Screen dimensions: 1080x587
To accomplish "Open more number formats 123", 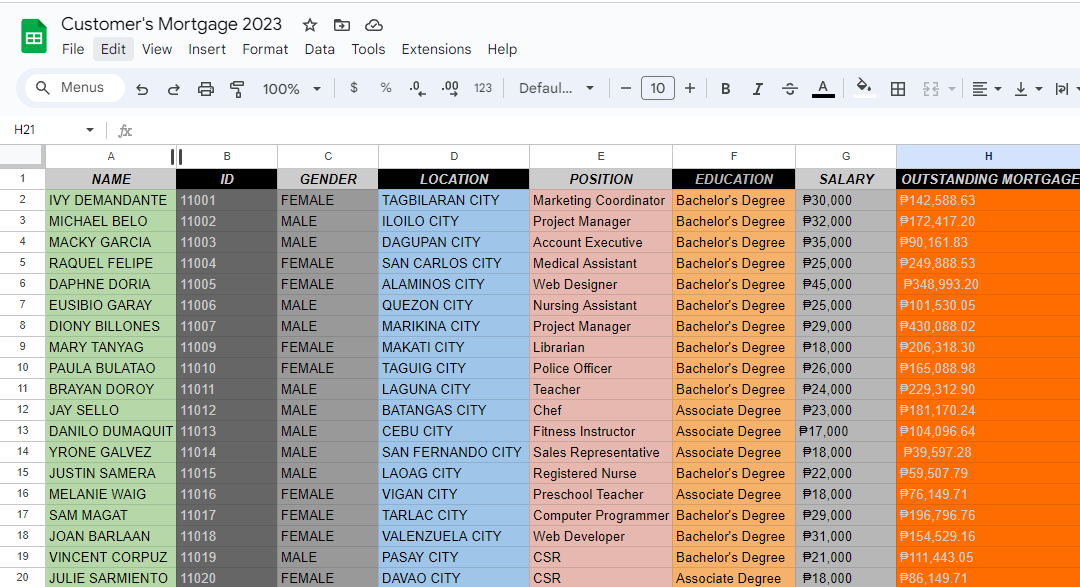I will (x=483, y=88).
